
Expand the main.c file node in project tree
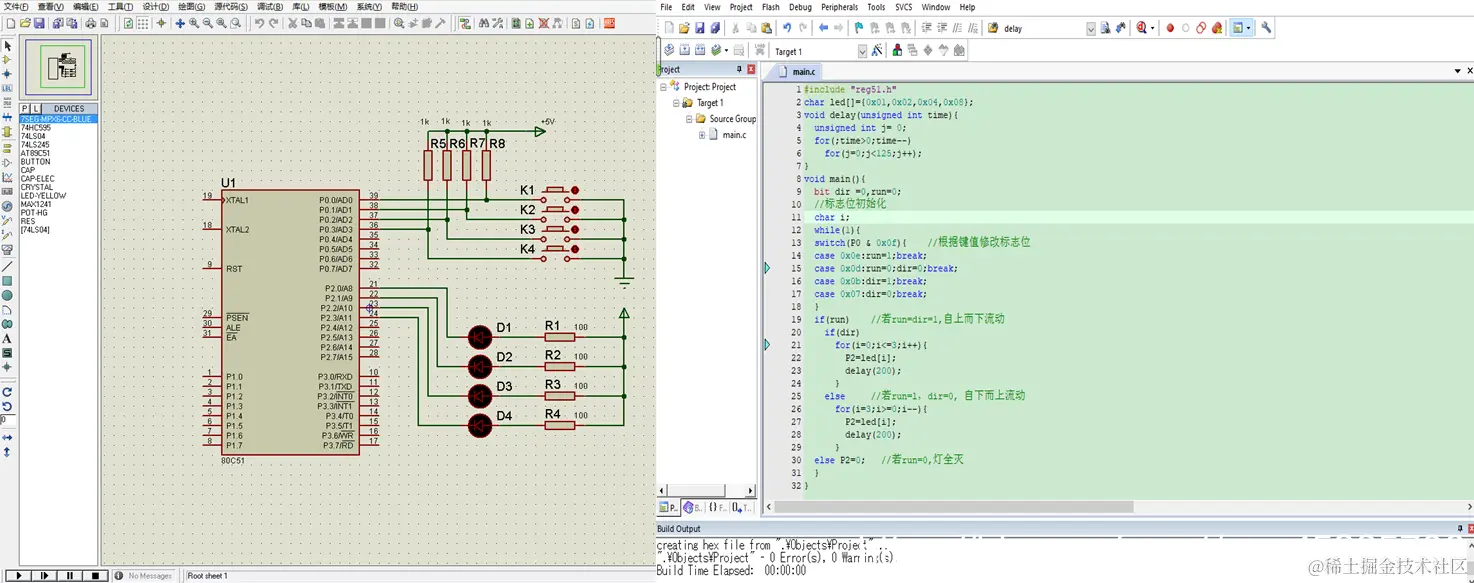click(701, 135)
